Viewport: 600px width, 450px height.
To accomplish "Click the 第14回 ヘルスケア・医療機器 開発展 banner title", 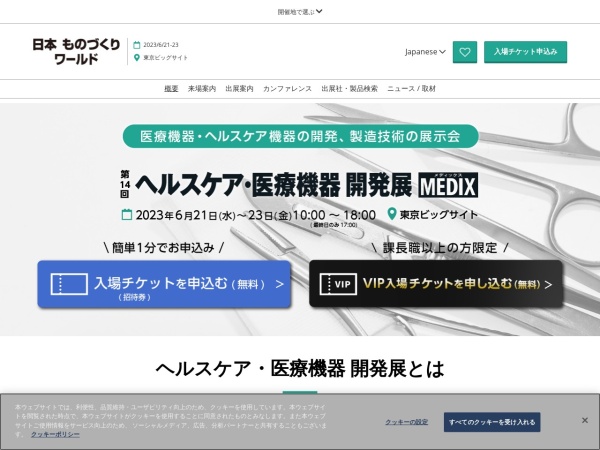I will 266,185.
